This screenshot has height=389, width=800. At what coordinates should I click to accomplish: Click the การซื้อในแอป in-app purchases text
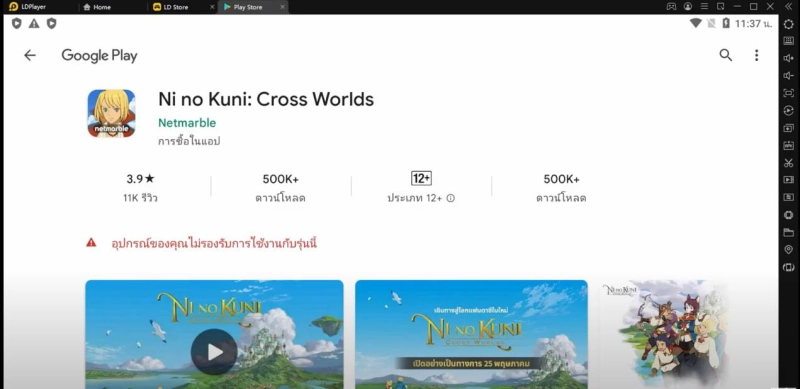189,141
